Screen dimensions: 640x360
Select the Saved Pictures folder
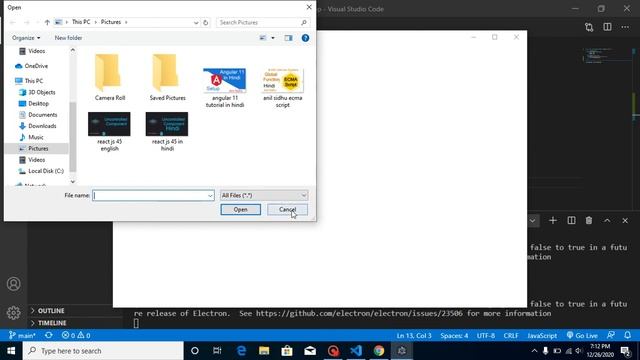click(x=167, y=78)
